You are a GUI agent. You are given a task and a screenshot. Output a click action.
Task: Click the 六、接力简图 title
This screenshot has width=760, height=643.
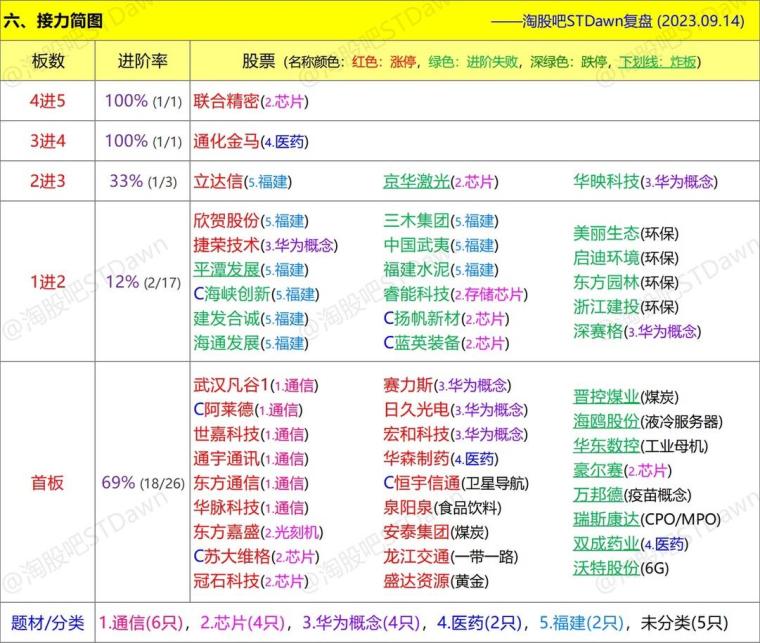coord(53,21)
